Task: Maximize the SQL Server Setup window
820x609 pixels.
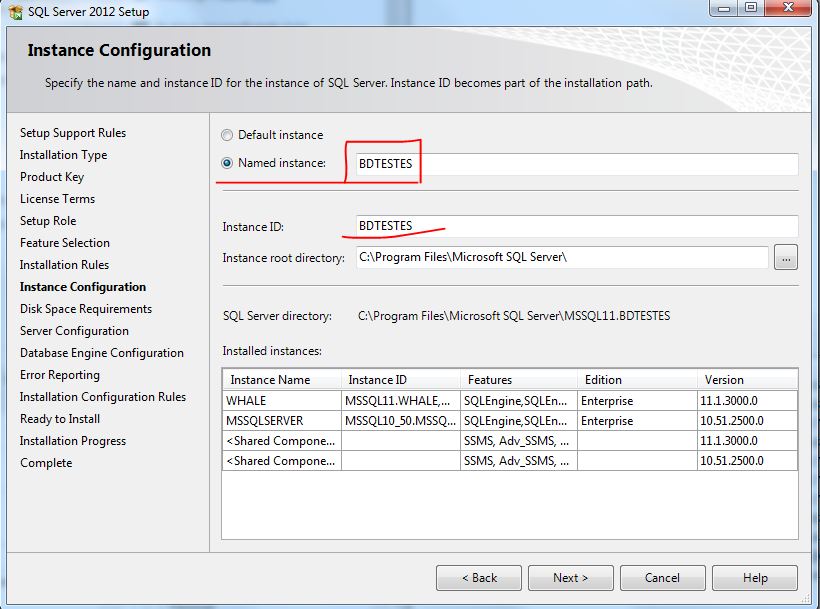Action: click(751, 7)
